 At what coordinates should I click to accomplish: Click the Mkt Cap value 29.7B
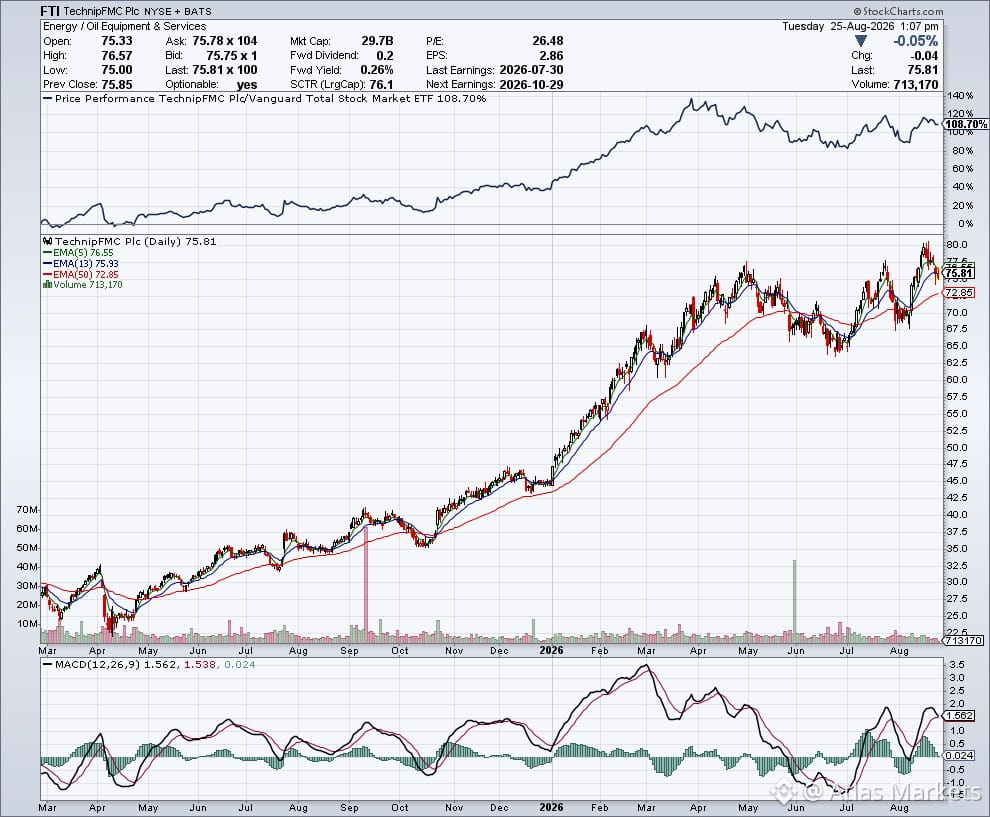[x=377, y=41]
